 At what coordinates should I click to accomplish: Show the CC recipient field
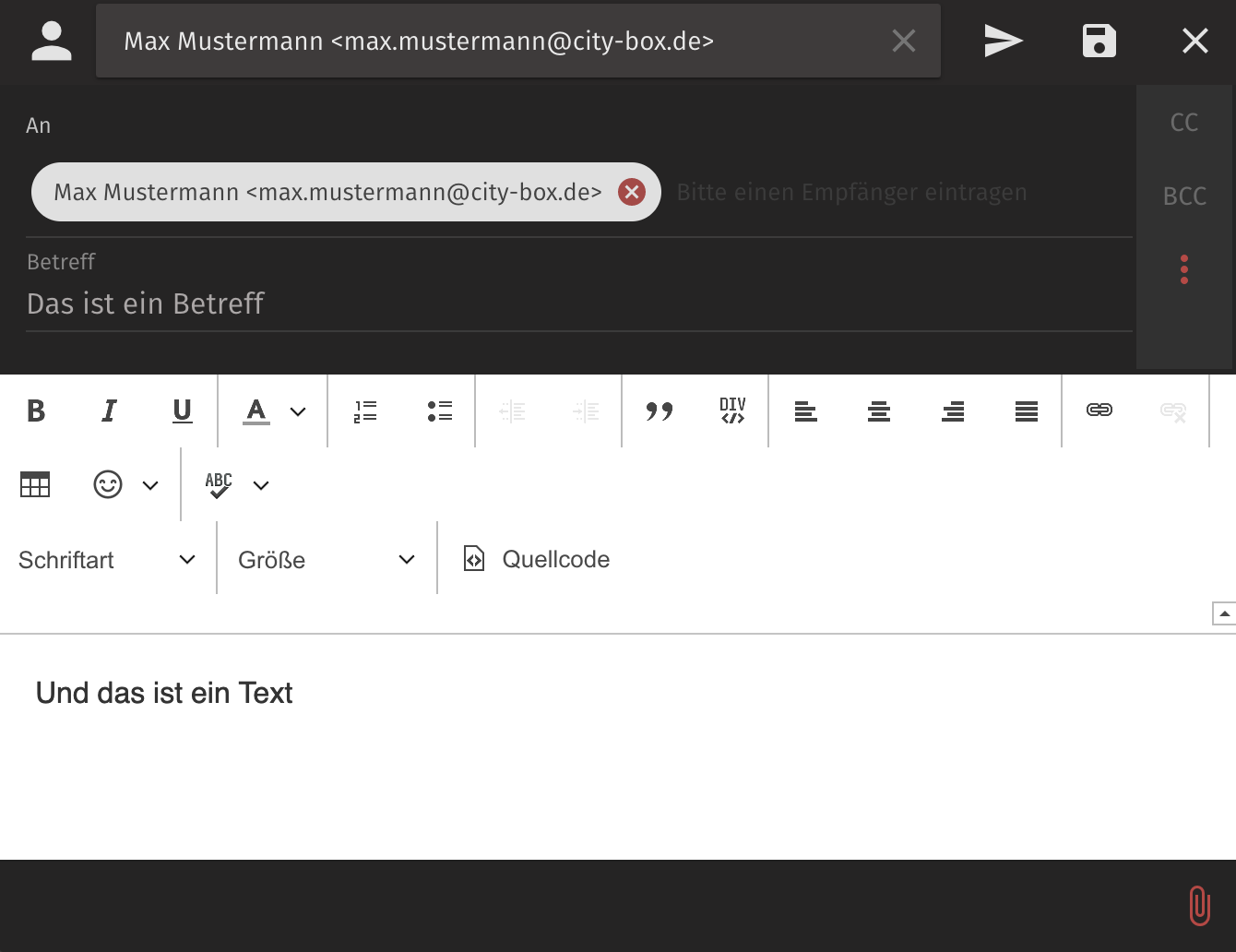(x=1184, y=123)
